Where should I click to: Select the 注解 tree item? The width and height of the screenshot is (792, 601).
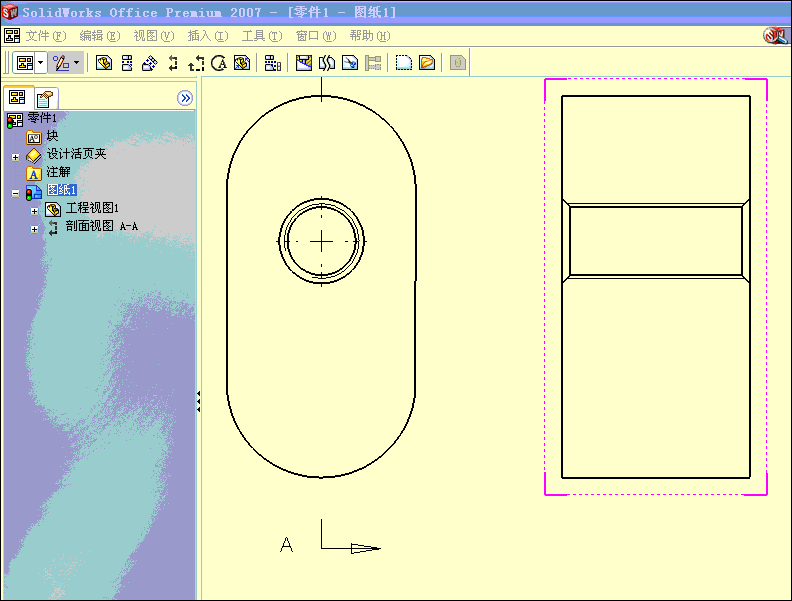pos(58,172)
